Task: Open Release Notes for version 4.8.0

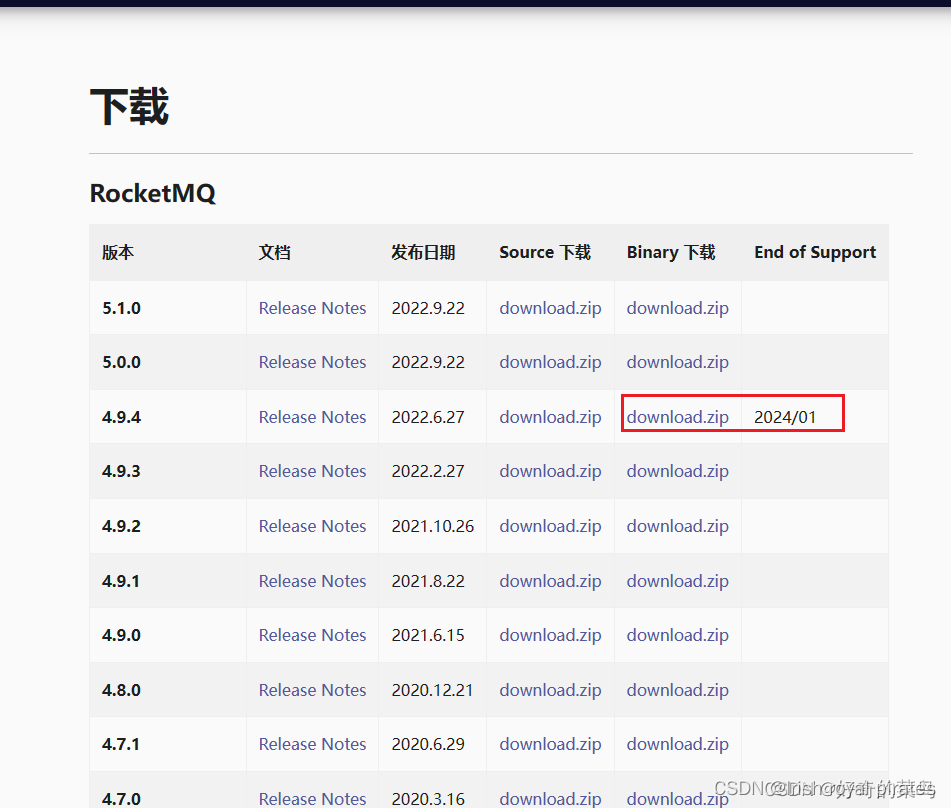Action: click(312, 690)
